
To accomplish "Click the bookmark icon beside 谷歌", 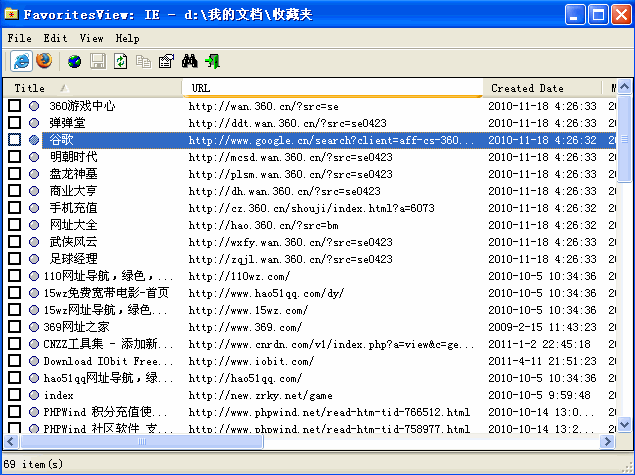I will [x=34, y=140].
